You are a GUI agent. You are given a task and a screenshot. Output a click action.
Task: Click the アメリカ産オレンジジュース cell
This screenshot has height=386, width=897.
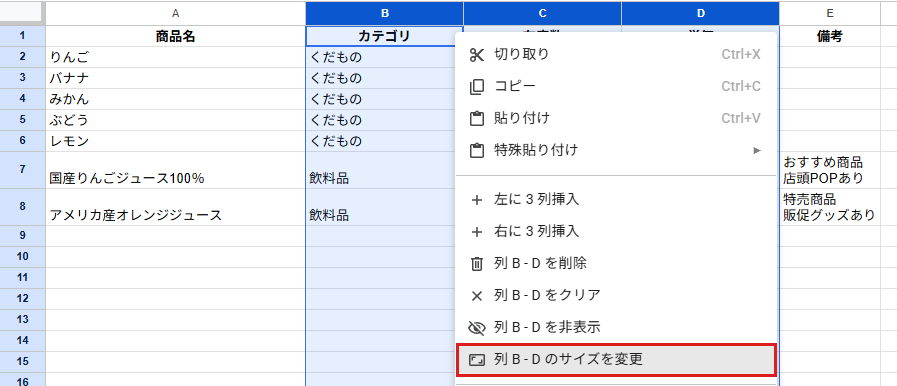pos(176,208)
